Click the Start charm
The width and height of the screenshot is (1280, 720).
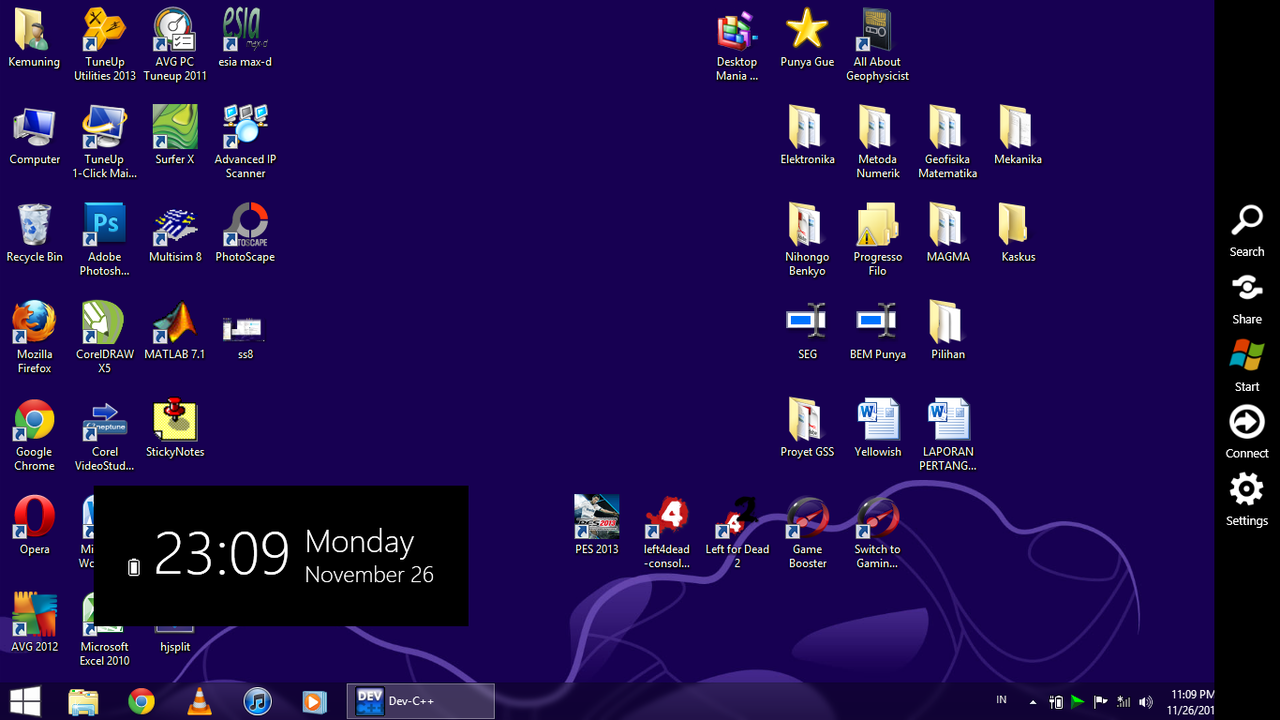pyautogui.click(x=1247, y=366)
